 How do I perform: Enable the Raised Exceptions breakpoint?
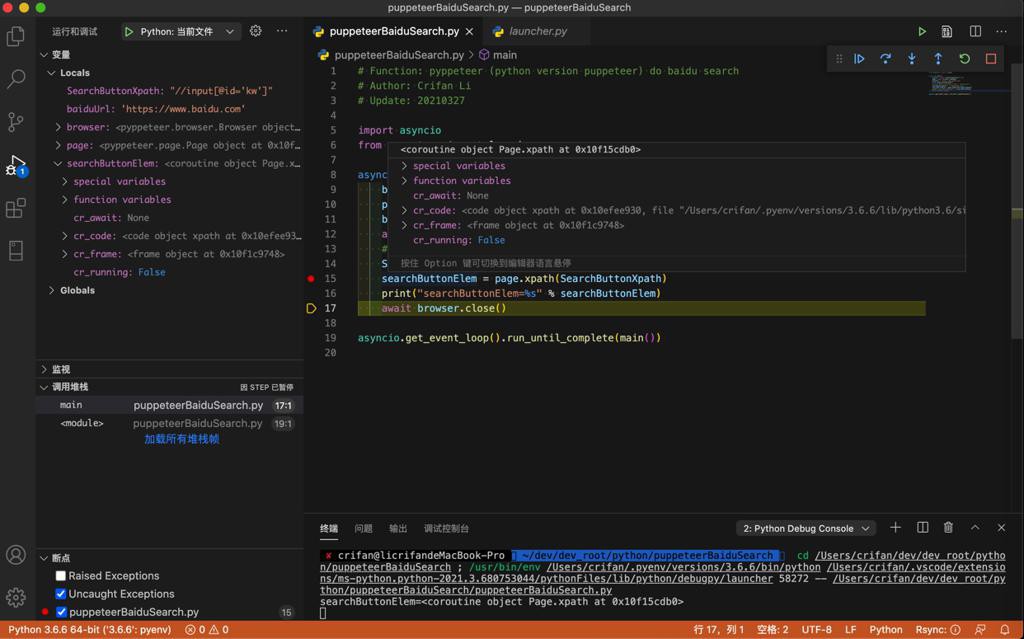61,576
